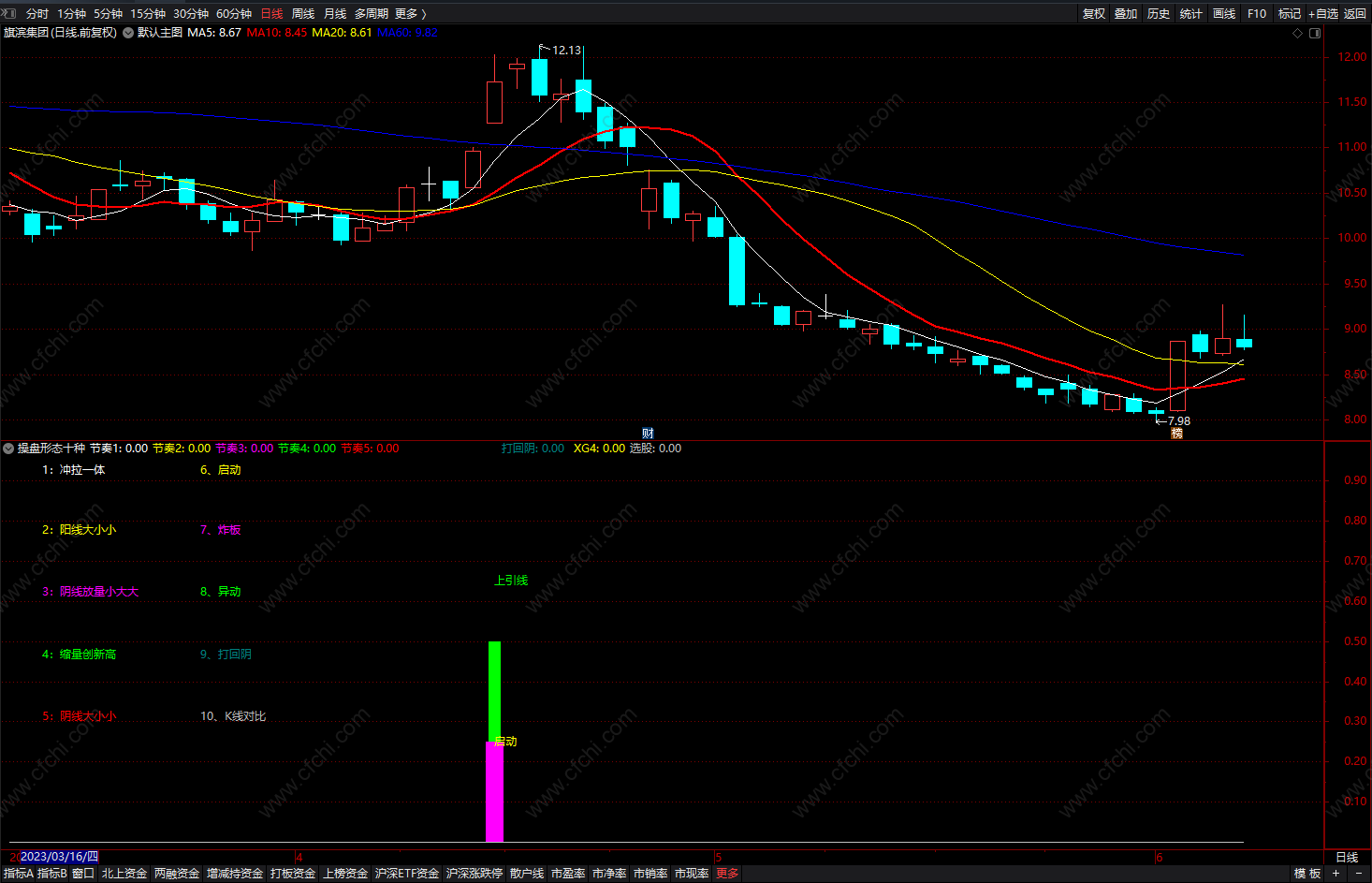The height and width of the screenshot is (883, 1372).
Task: Select the 30分钟 period
Action: (191, 13)
